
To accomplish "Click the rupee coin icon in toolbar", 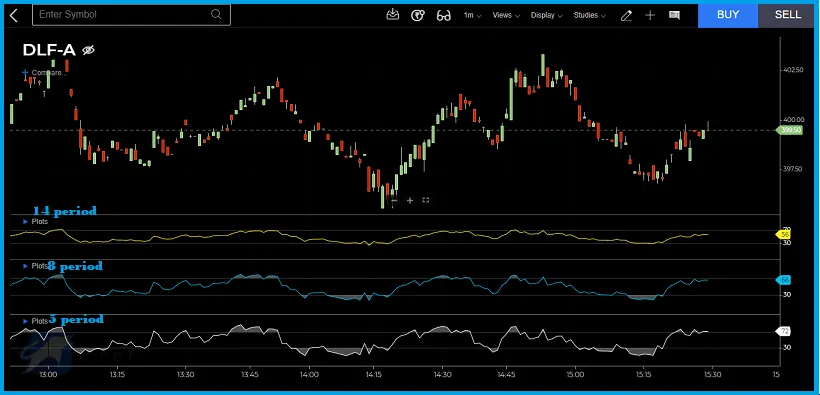I will coord(417,15).
